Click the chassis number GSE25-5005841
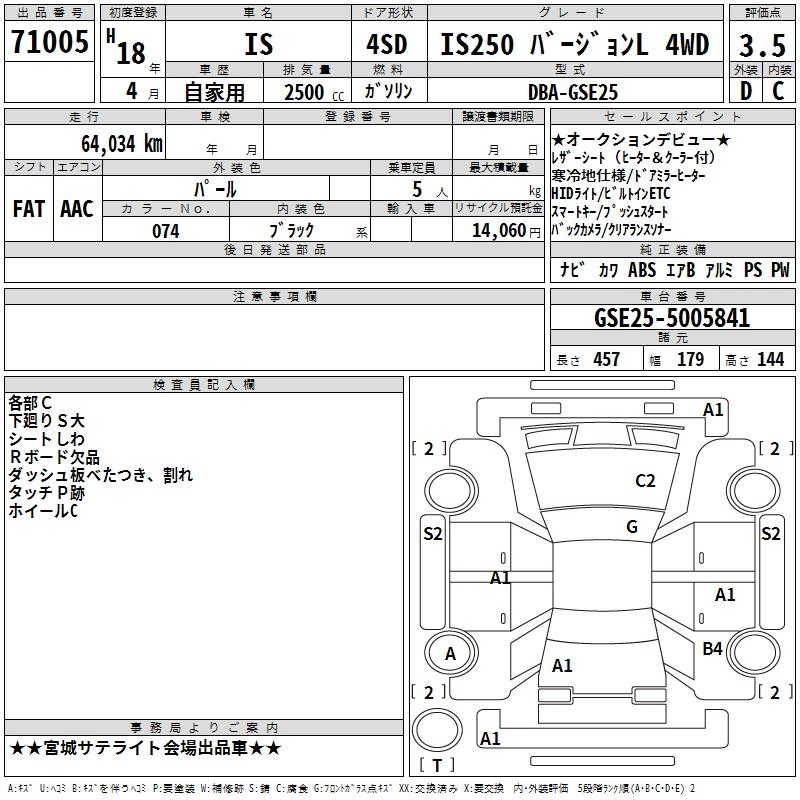This screenshot has height=800, width=800. (x=672, y=318)
